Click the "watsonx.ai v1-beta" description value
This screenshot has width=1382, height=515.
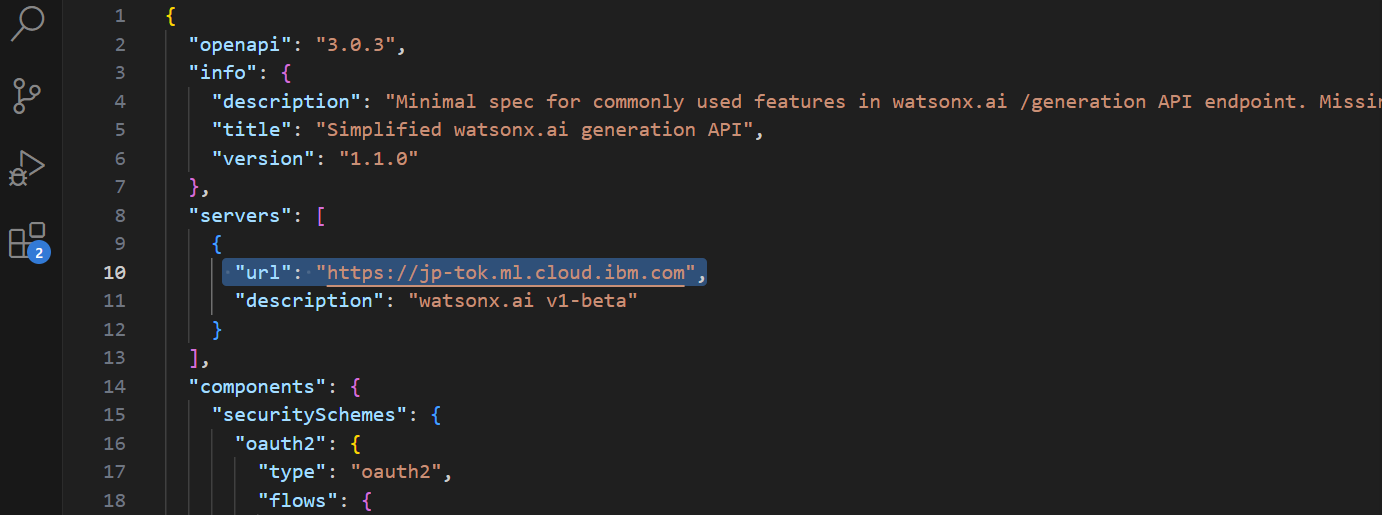522,300
